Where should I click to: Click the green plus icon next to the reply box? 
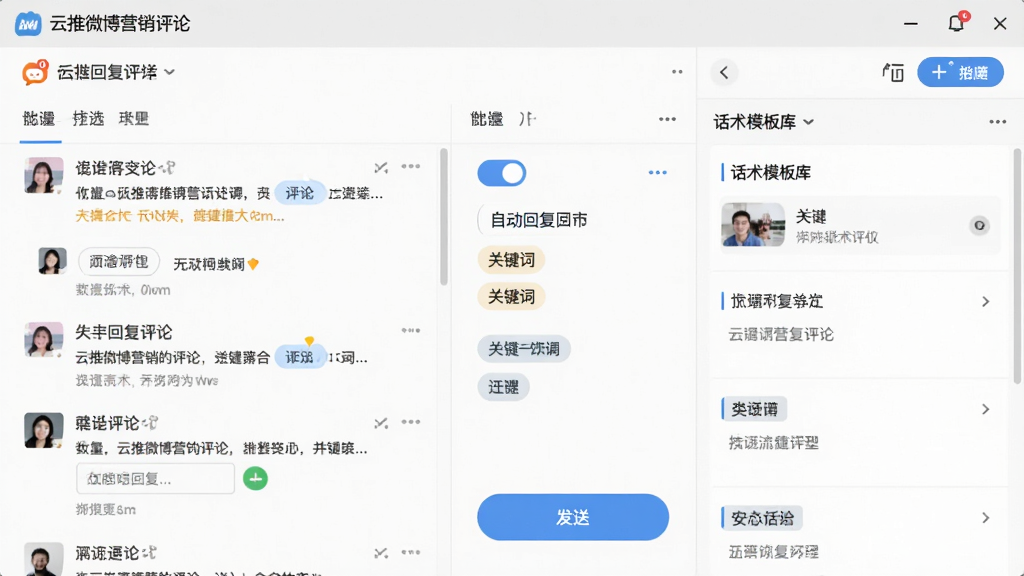tap(255, 479)
